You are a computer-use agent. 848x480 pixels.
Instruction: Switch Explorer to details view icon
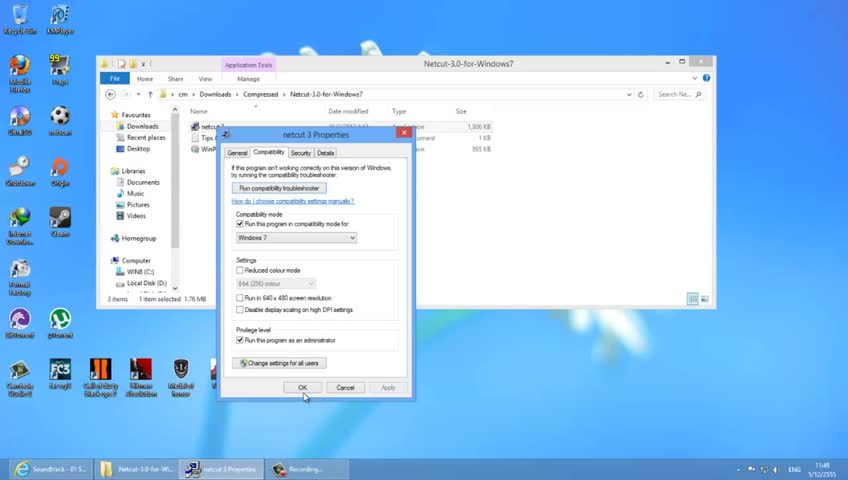692,299
